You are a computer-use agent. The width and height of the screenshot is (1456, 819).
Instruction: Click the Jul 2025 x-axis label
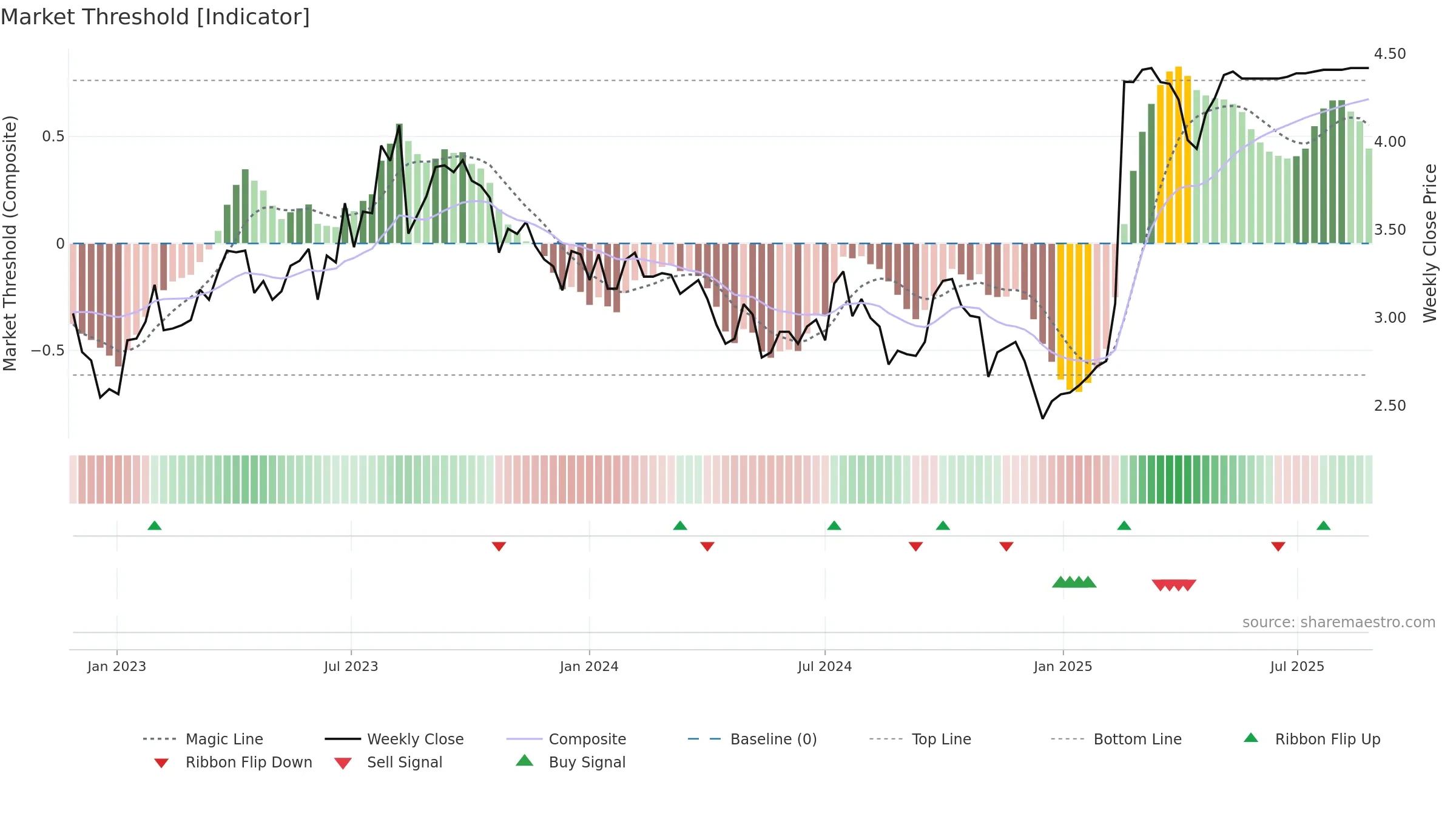pos(1298,666)
